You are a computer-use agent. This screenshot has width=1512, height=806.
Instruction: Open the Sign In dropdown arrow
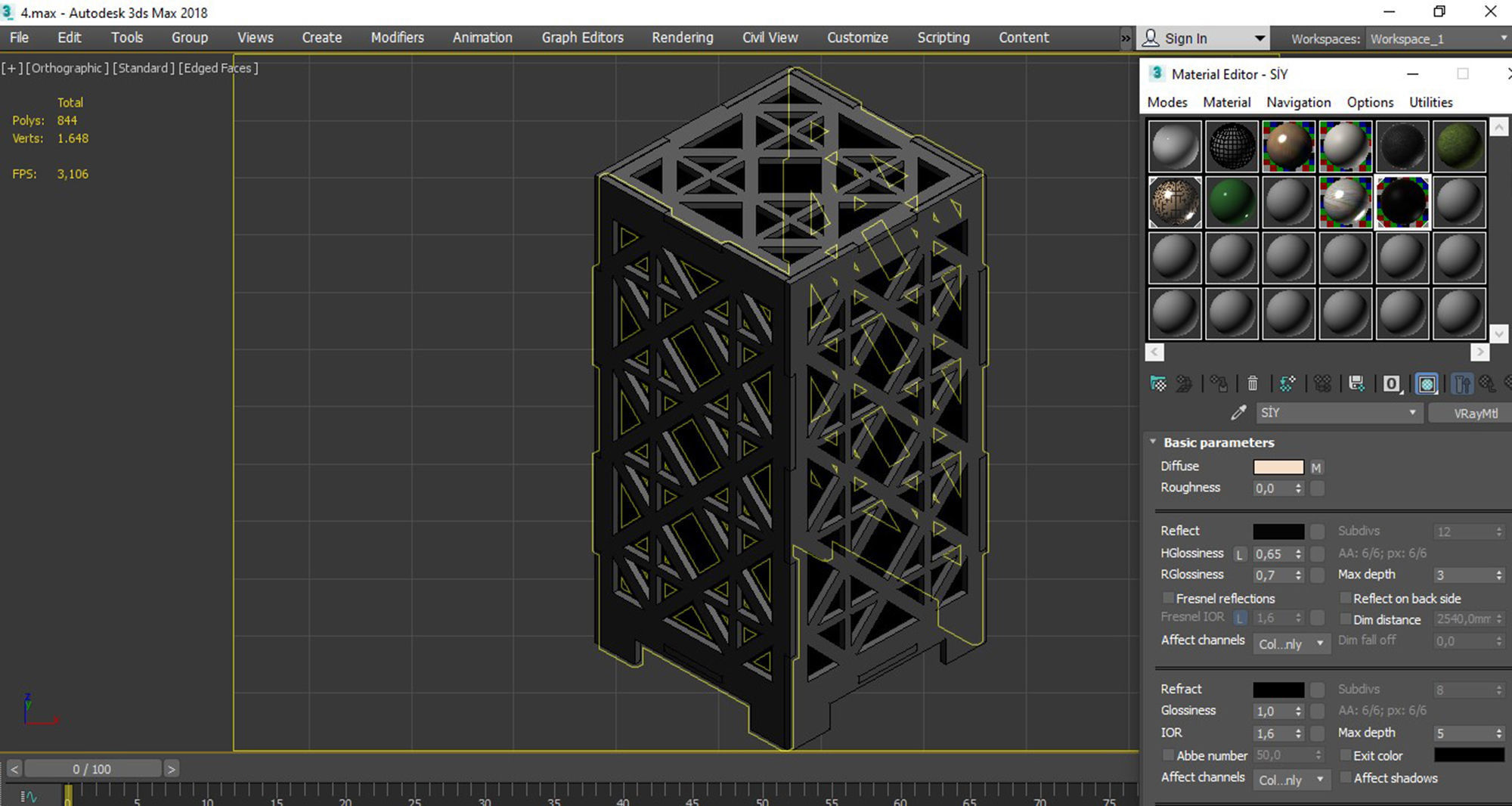tap(1259, 39)
